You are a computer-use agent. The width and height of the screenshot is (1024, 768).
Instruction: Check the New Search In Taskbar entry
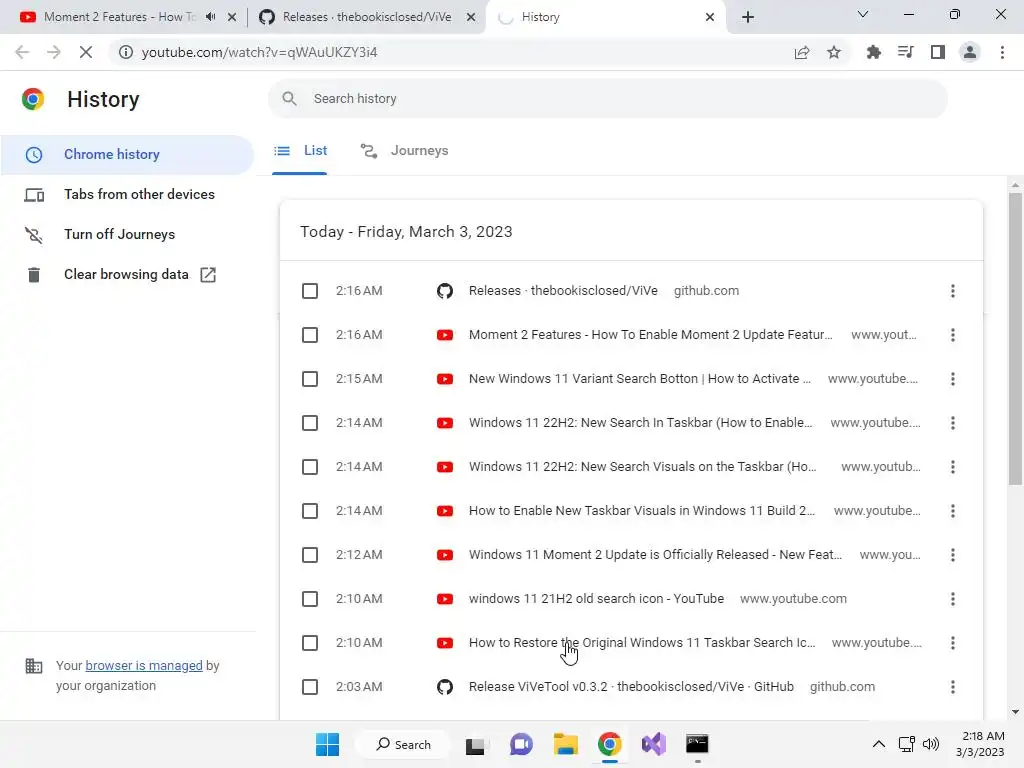pos(310,423)
